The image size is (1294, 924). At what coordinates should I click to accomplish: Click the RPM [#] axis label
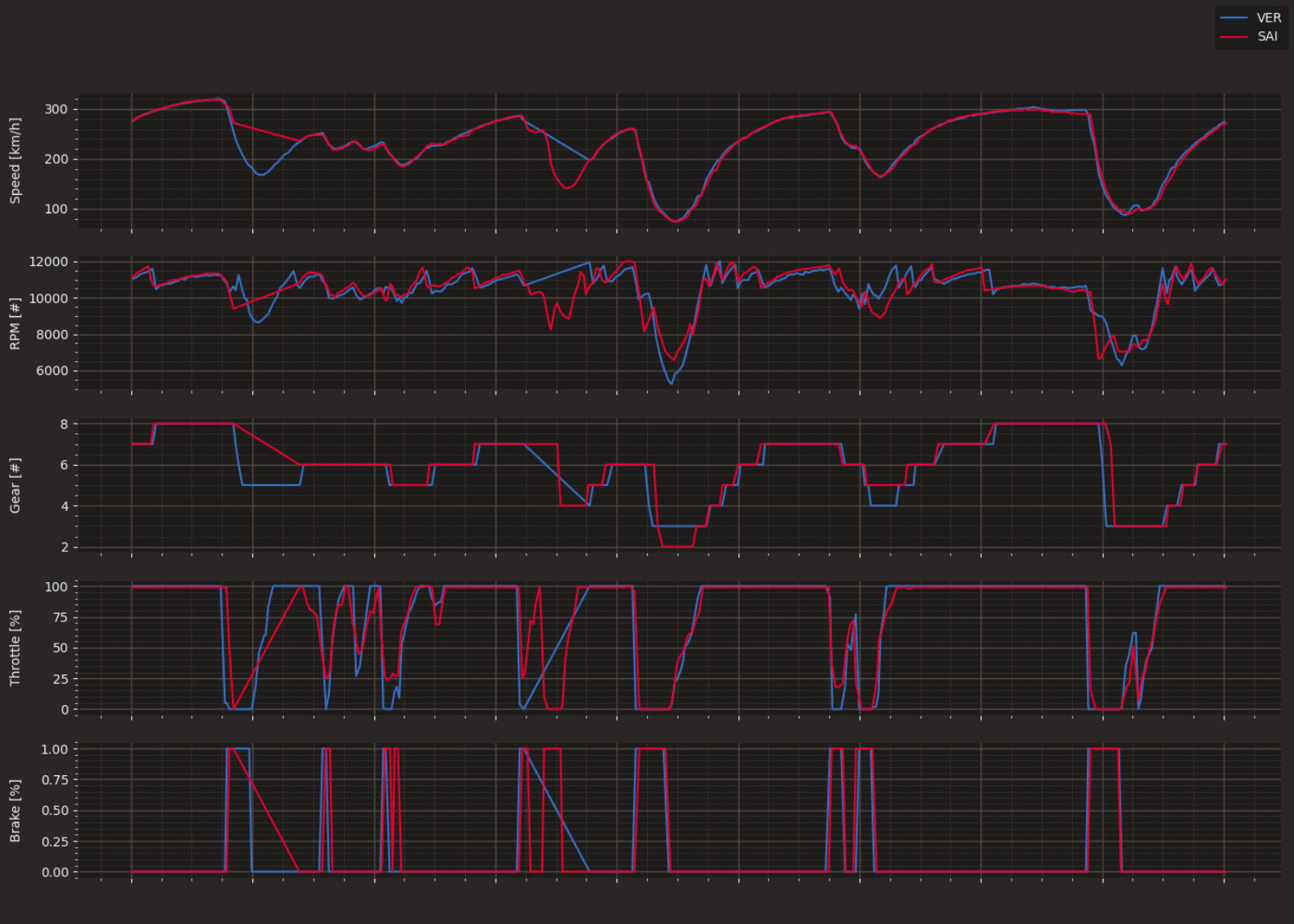(15, 323)
